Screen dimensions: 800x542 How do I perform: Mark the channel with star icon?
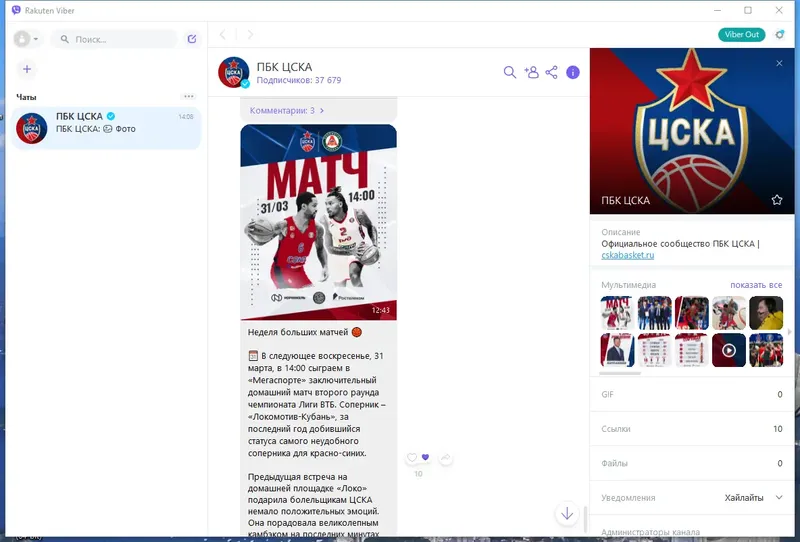[x=777, y=200]
